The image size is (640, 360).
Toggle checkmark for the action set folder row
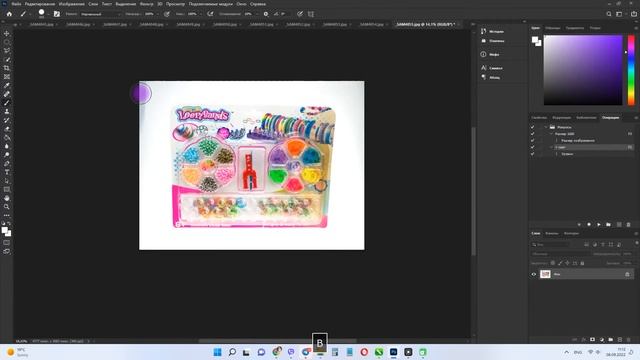click(532, 127)
